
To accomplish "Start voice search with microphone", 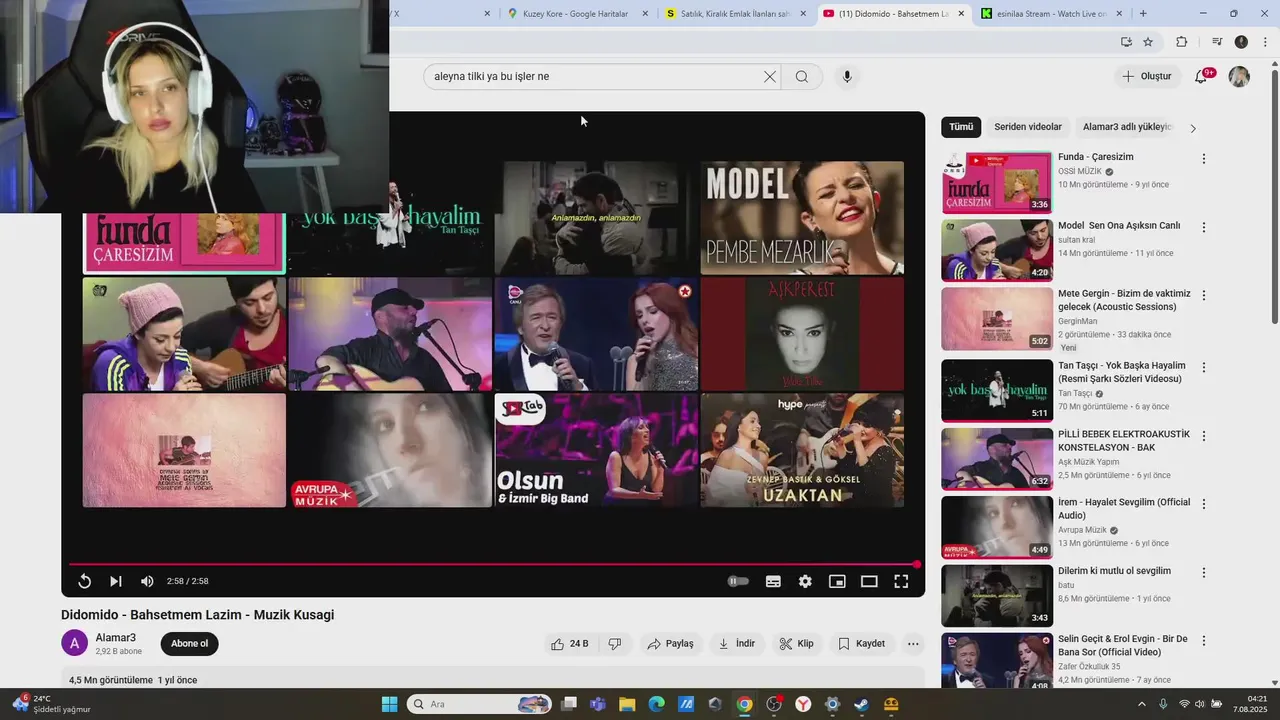I will [x=847, y=77].
